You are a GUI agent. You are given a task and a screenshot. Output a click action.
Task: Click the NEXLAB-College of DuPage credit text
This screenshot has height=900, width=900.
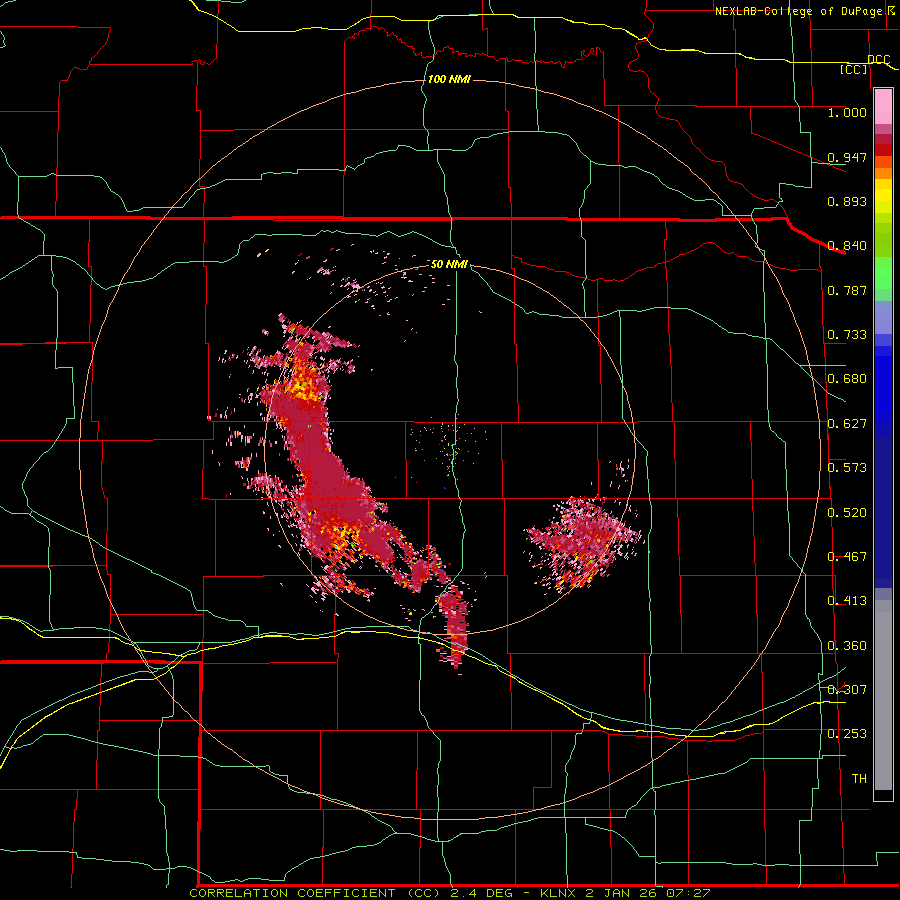coord(801,11)
